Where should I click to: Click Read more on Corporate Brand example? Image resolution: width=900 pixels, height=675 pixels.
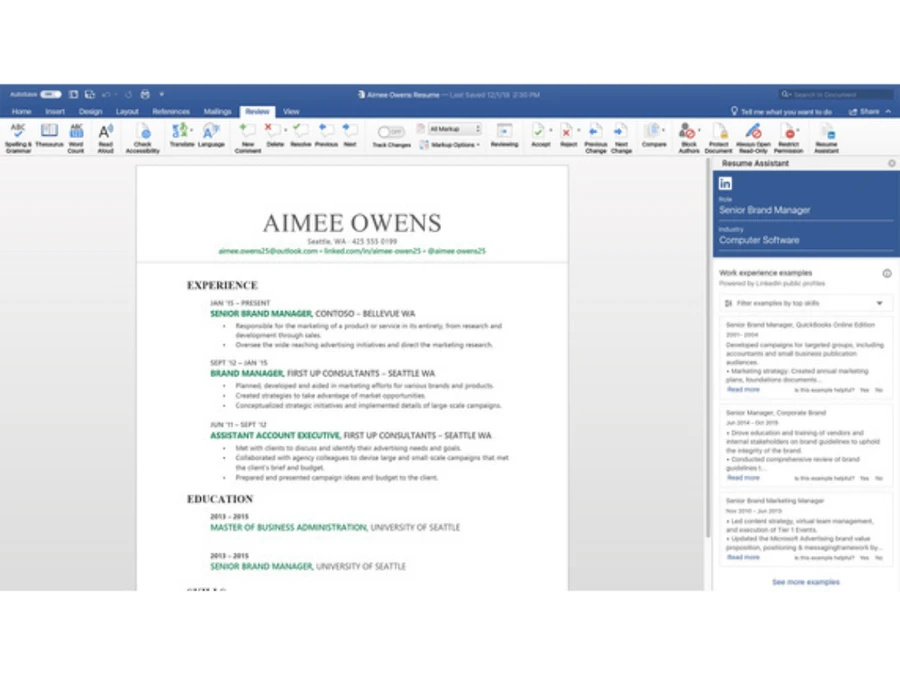pyautogui.click(x=743, y=478)
